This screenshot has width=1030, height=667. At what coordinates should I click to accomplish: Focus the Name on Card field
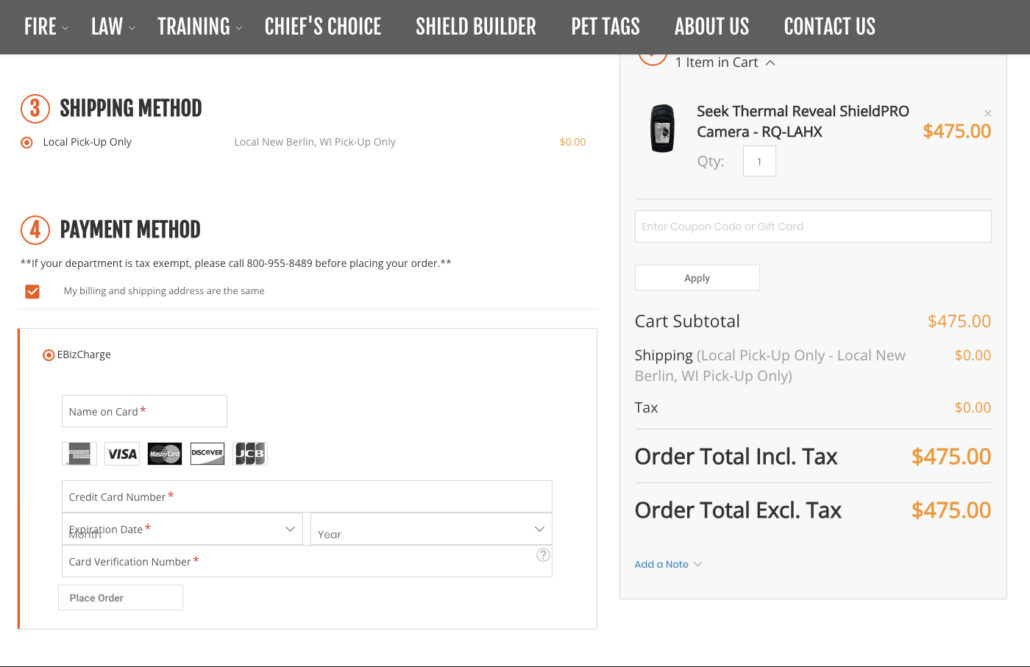pyautogui.click(x=145, y=411)
